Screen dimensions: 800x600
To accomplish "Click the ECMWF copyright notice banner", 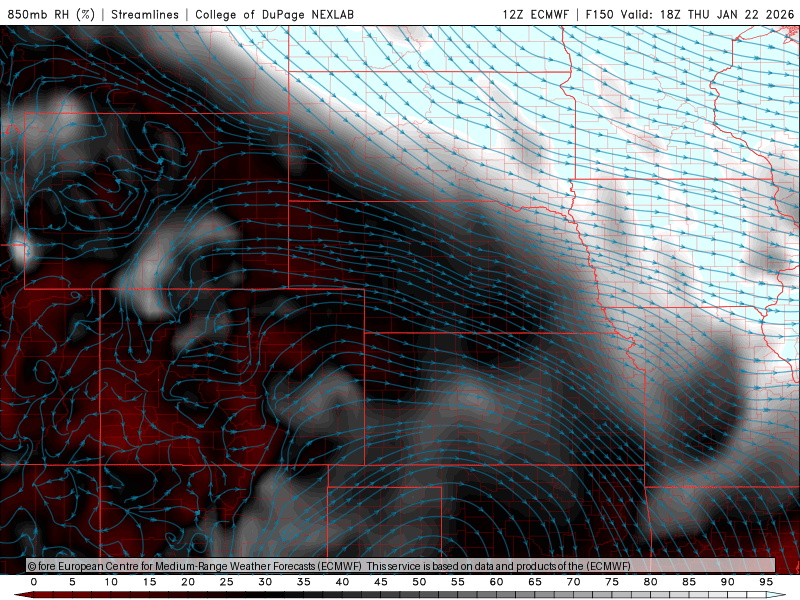I will click(401, 566).
